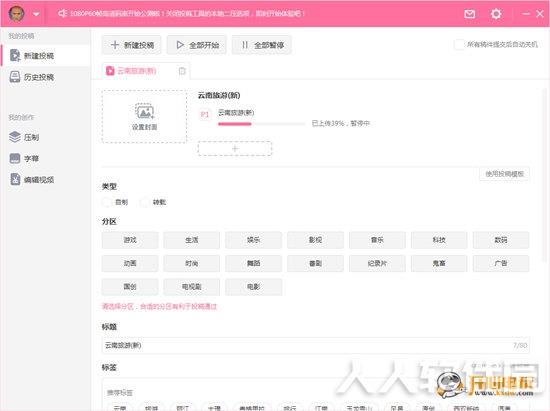Click the 全部暂停 pause button
Image resolution: width=550 pixels, height=411 pixels.
(262, 45)
